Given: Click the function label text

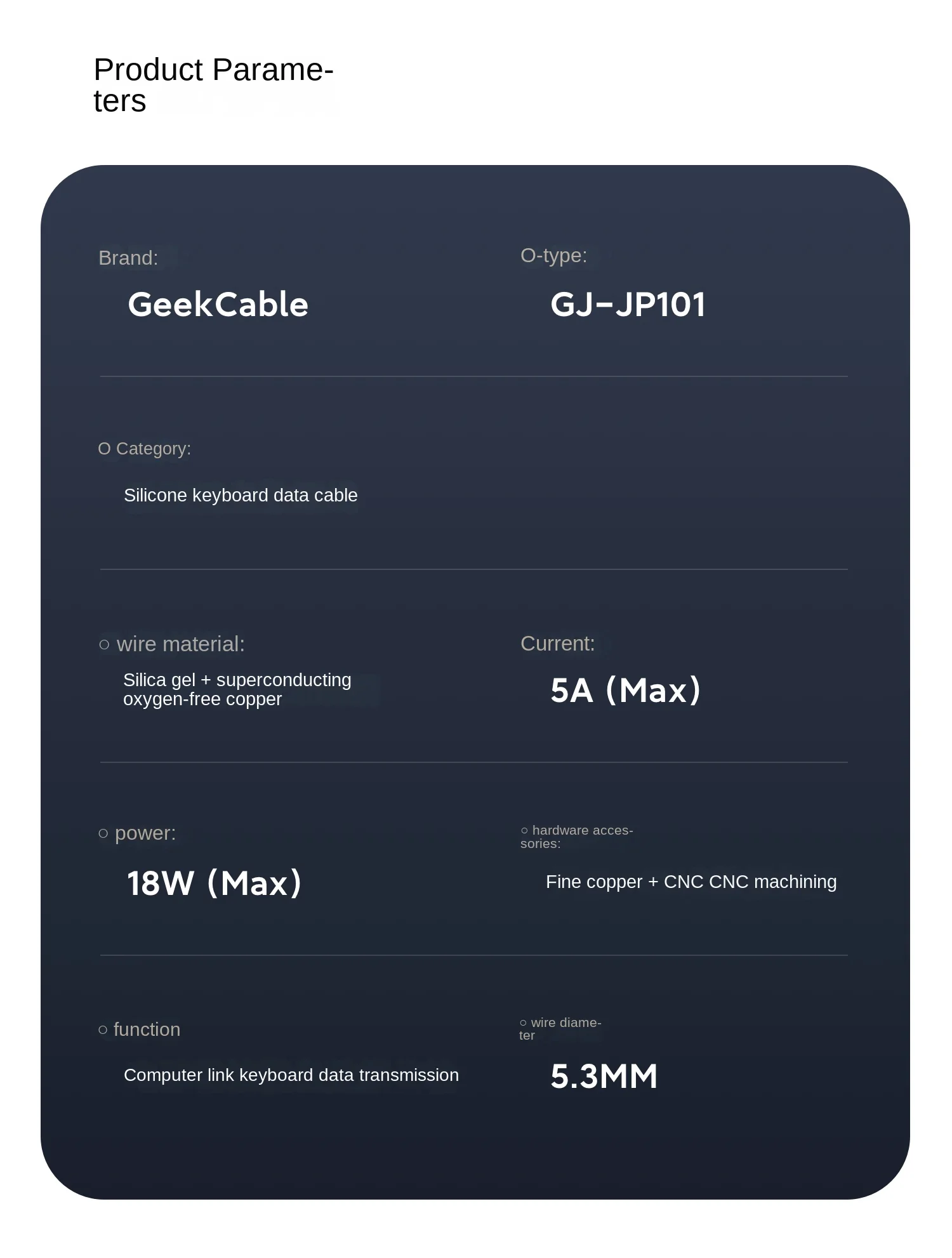Looking at the screenshot, I should [147, 1030].
